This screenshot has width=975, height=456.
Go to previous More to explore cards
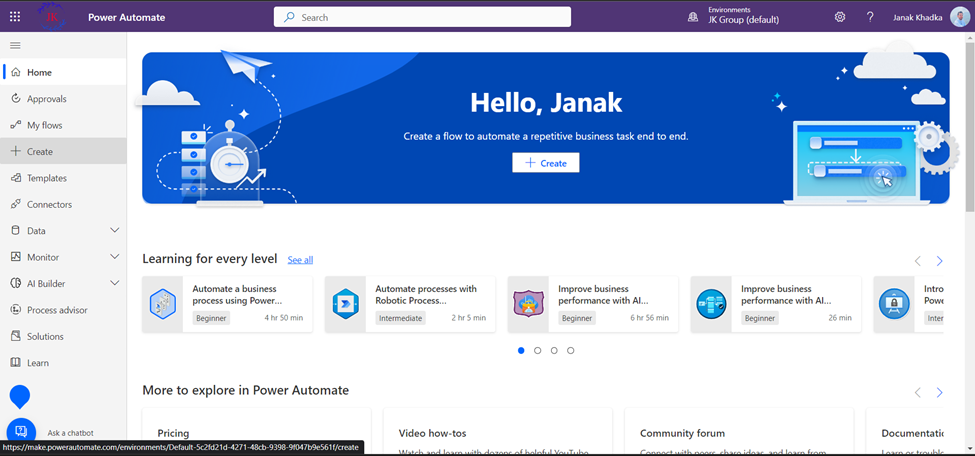tap(918, 392)
